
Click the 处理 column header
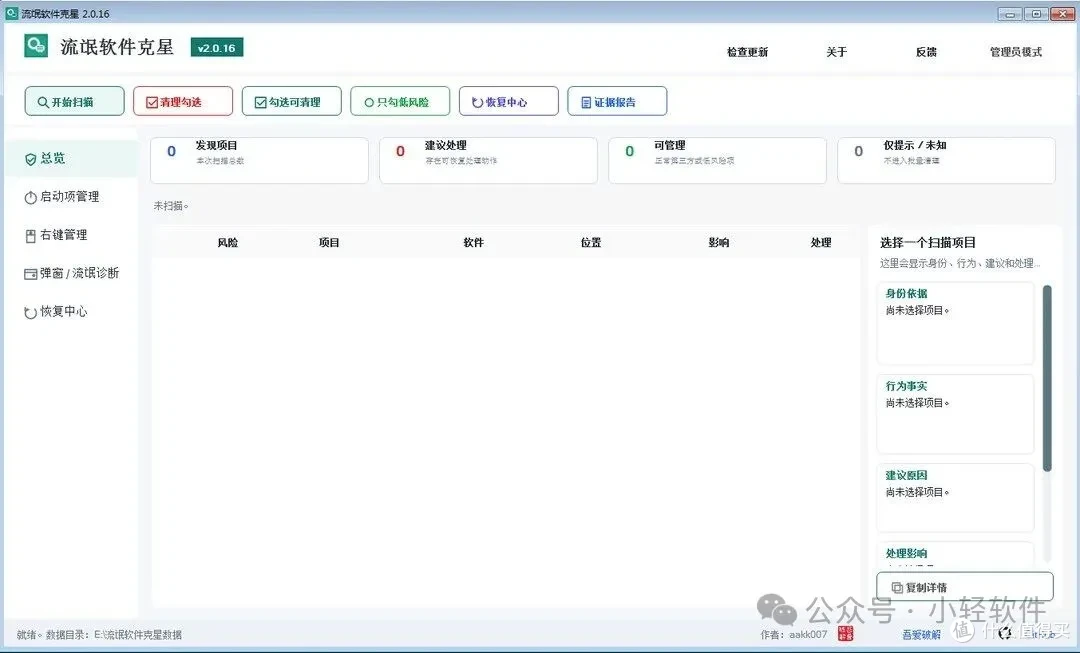(821, 242)
